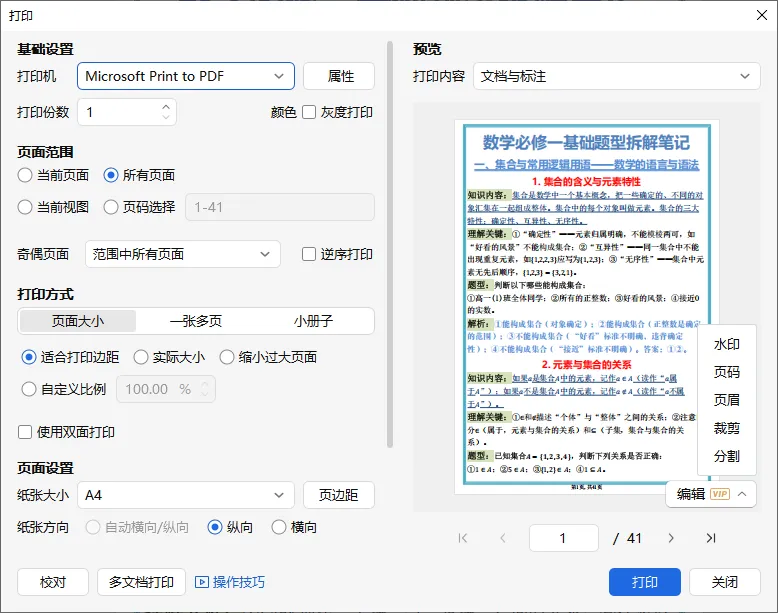Open the 打印内容 dropdown
The image size is (778, 613).
coord(616,76)
